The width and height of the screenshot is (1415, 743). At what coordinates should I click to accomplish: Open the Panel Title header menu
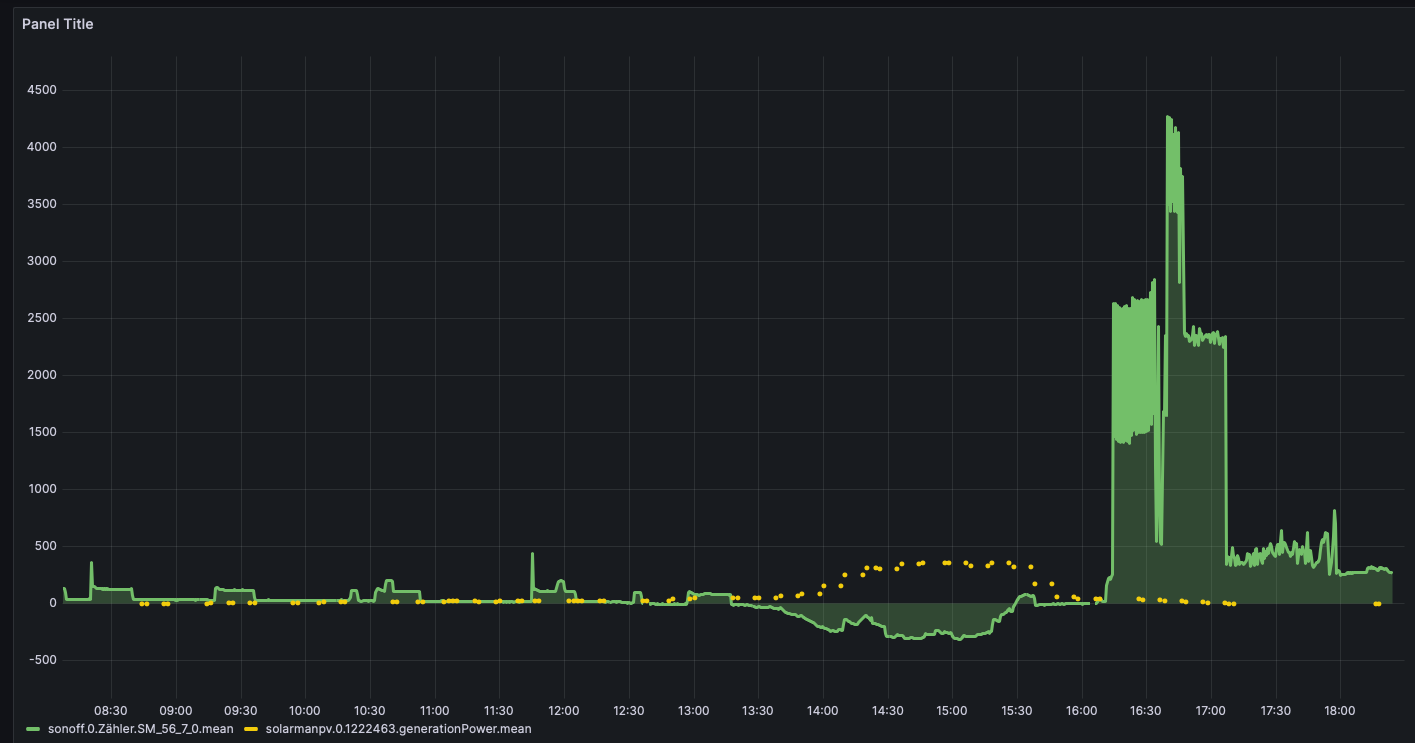[x=58, y=24]
